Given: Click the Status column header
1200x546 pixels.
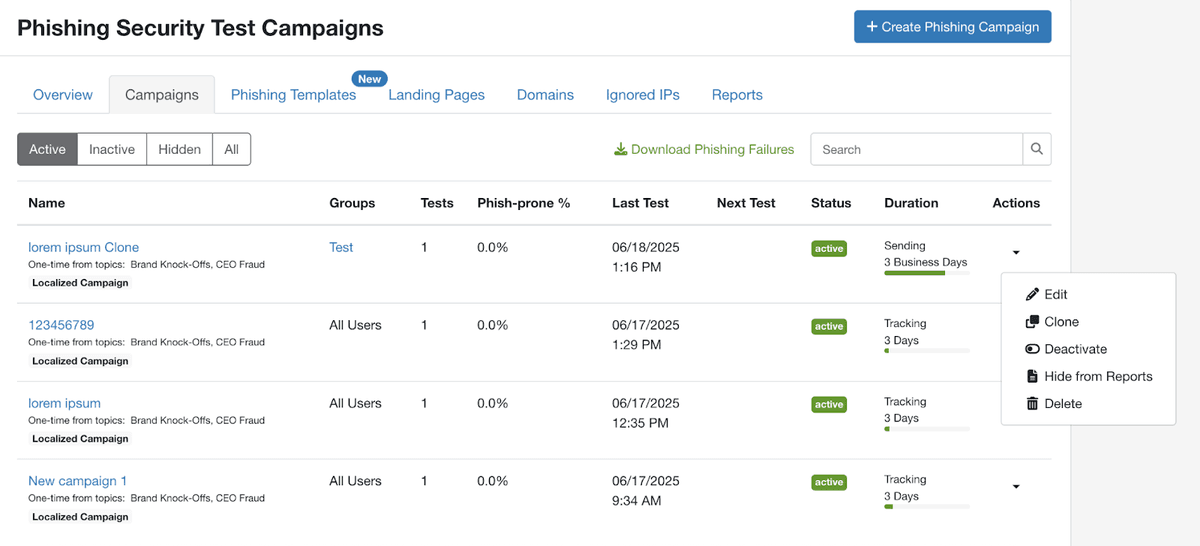Looking at the screenshot, I should pyautogui.click(x=831, y=203).
